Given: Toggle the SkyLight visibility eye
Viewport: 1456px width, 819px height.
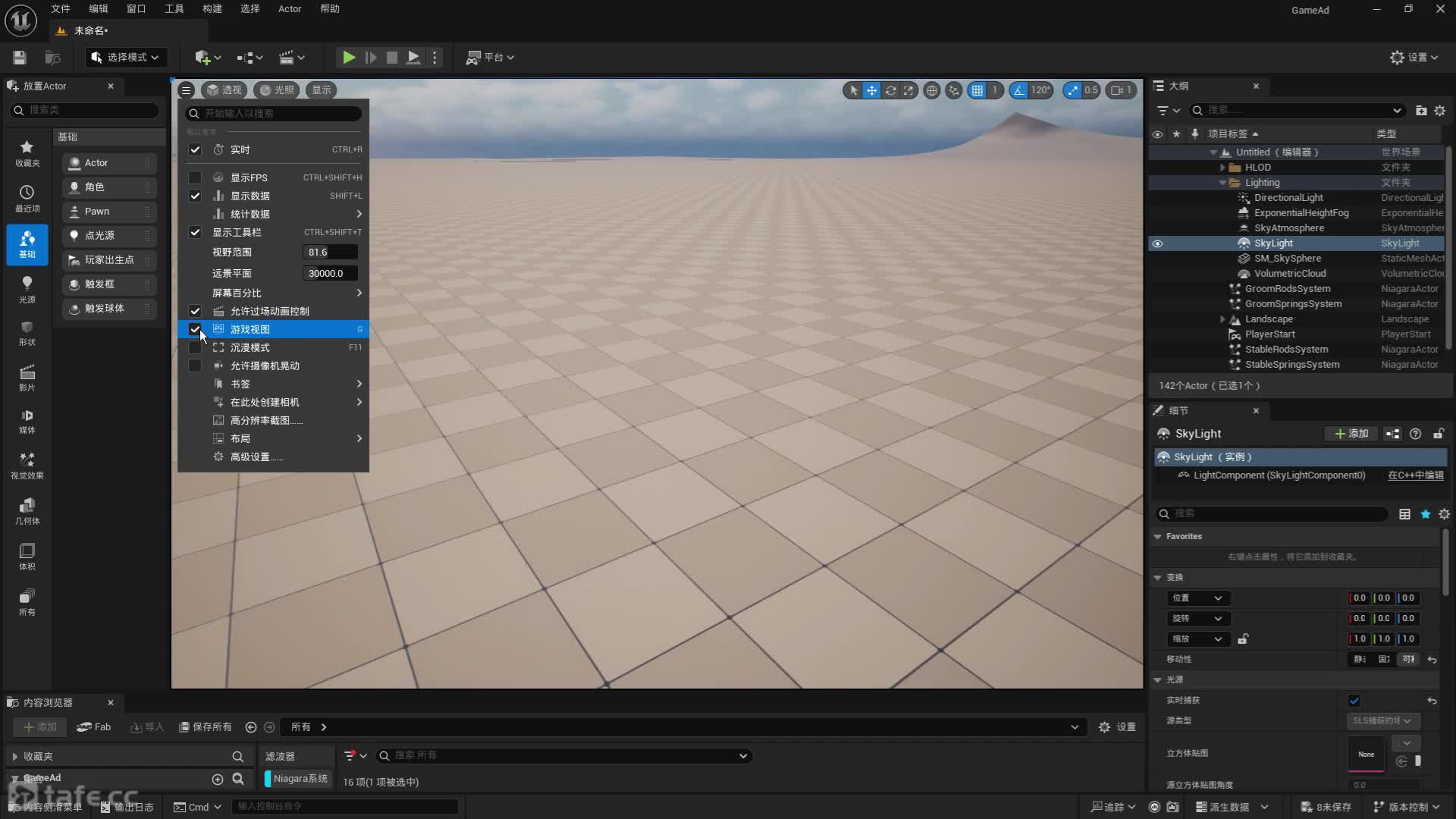Looking at the screenshot, I should coord(1157,243).
